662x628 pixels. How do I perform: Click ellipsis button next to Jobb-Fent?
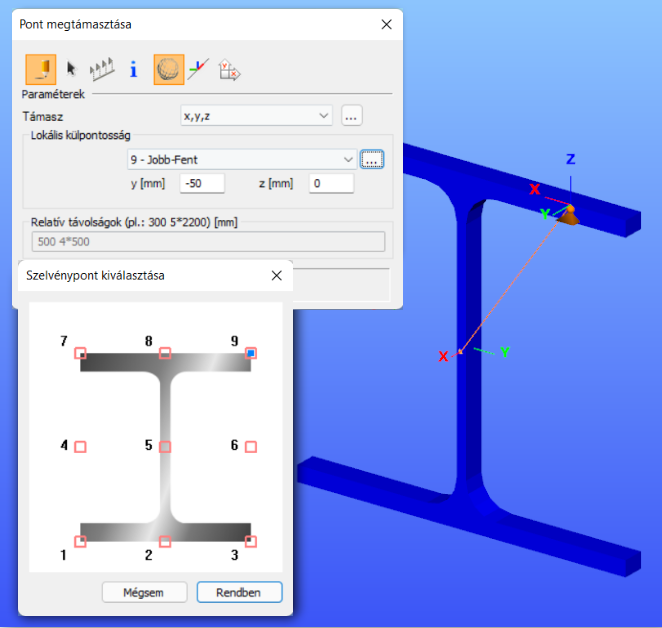tap(372, 160)
